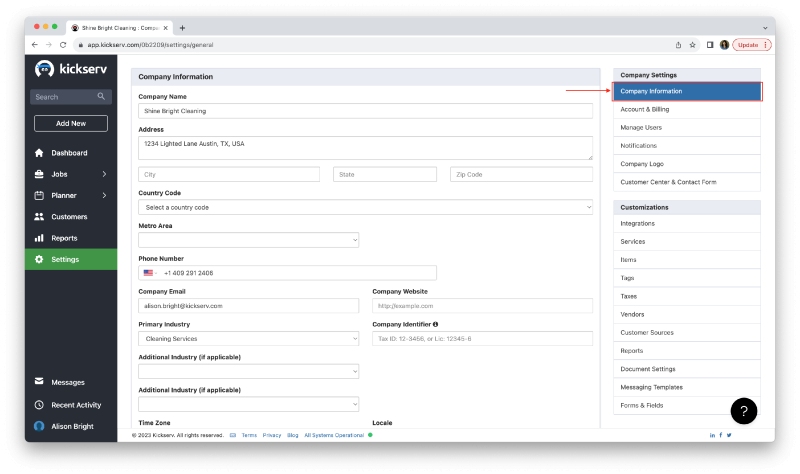
Task: Click the Company Website field
Action: click(x=483, y=306)
